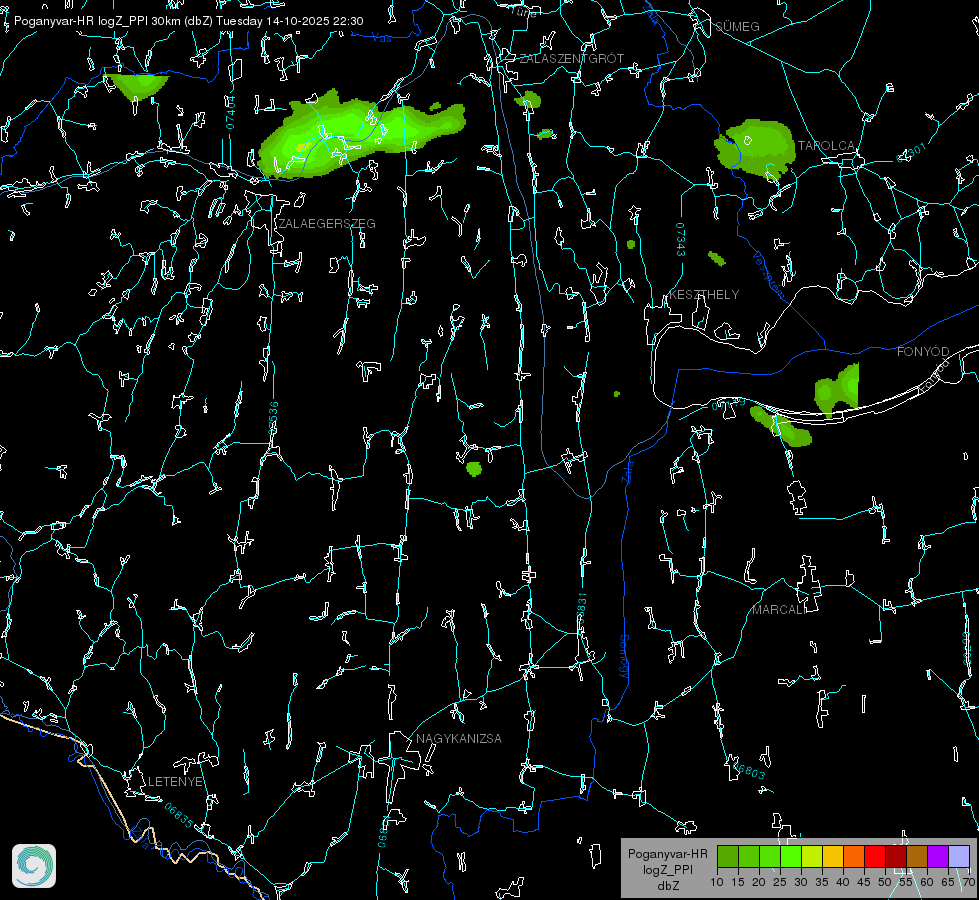This screenshot has height=900, width=979.
Task: Click the 07404 road number label
Action: point(230,113)
